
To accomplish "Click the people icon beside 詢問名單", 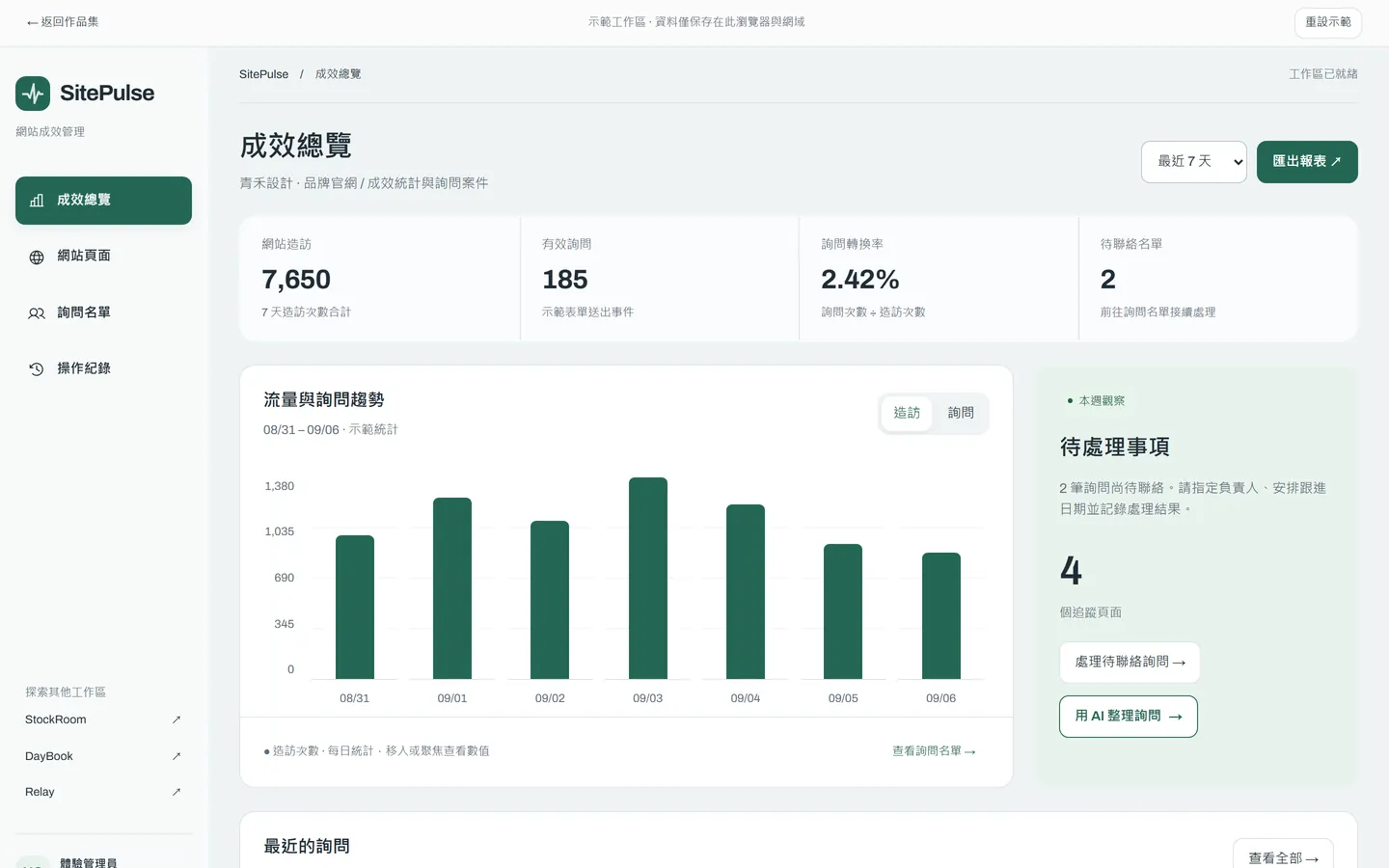I will click(37, 313).
